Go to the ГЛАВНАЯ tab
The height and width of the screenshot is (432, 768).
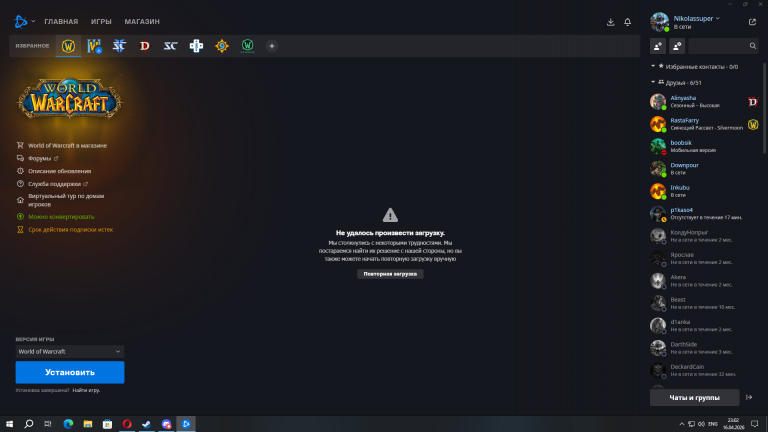(x=61, y=22)
